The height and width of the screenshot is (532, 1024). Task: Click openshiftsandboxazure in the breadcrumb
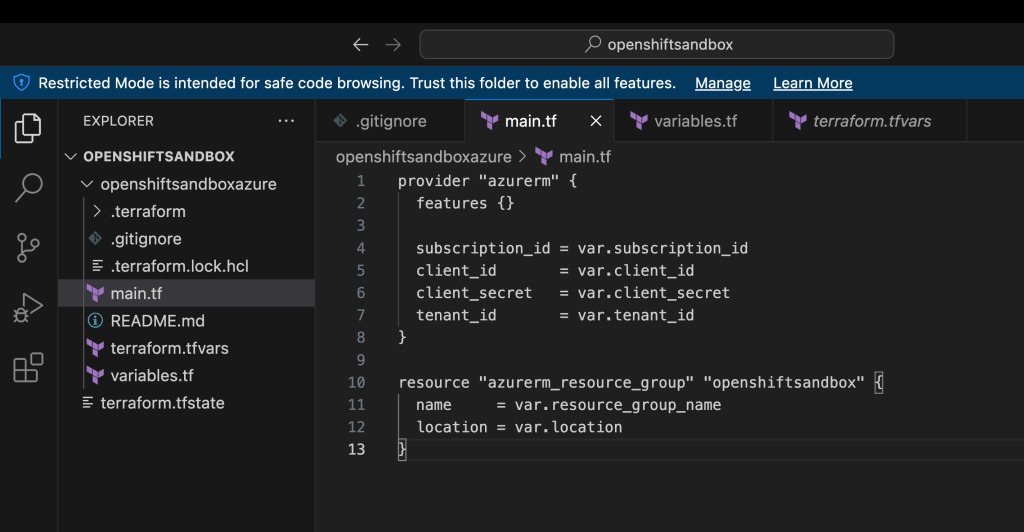(423, 157)
